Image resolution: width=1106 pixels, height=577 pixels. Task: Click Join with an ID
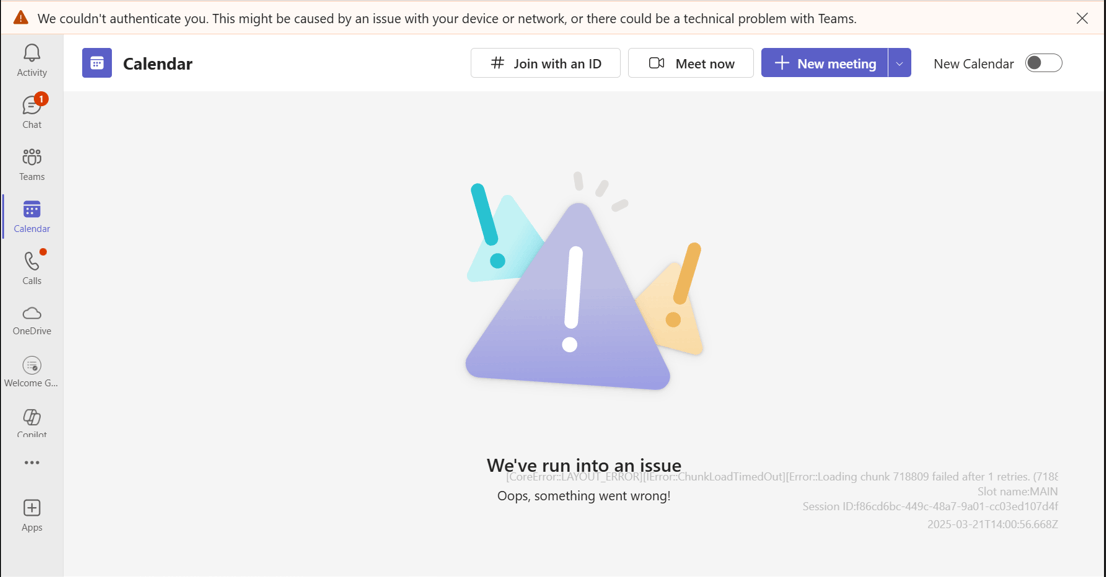click(x=545, y=63)
